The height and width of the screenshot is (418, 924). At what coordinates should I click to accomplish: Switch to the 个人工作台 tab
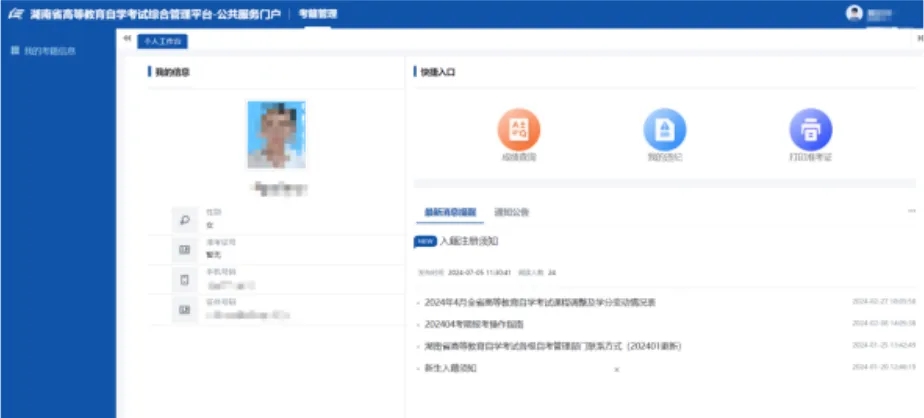162,41
